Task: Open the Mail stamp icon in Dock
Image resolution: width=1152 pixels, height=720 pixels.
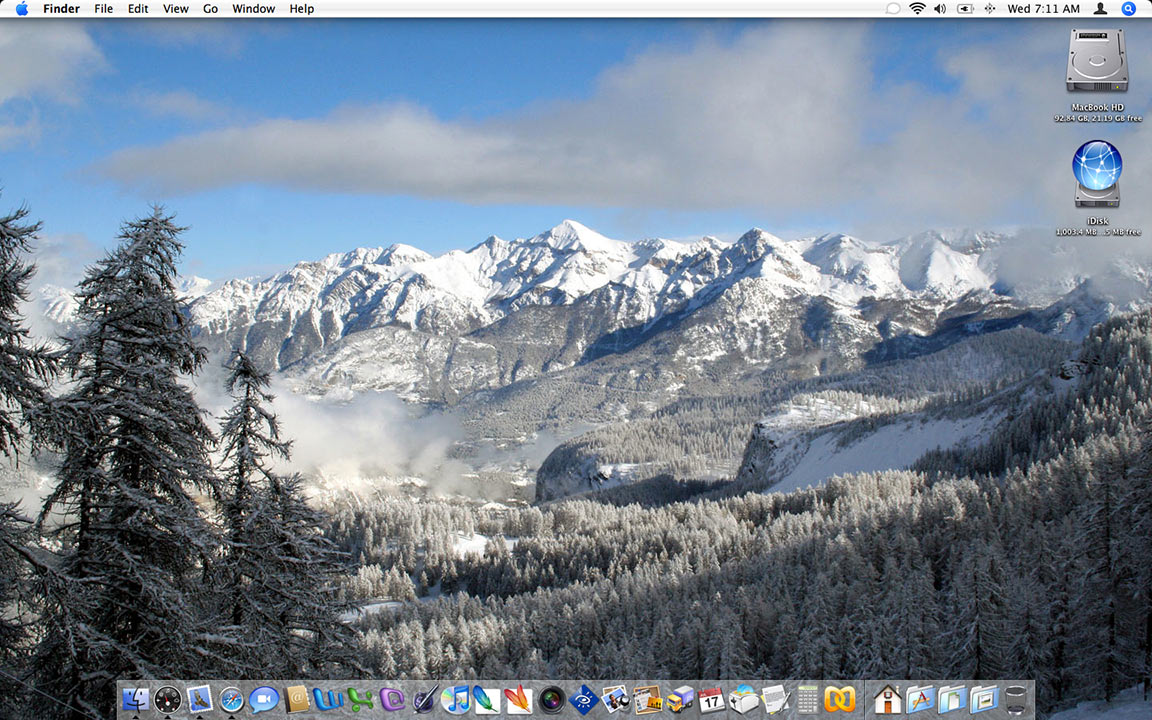Action: click(x=199, y=699)
